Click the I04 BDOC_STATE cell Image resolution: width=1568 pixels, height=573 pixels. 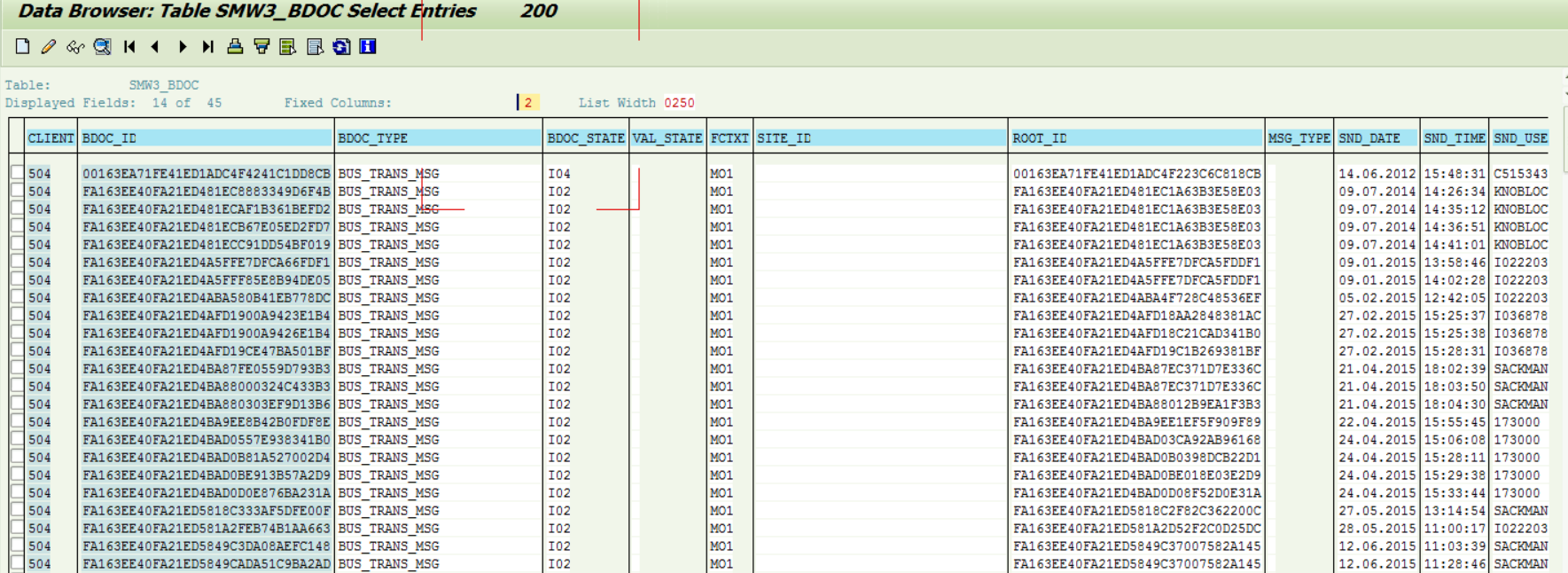[559, 174]
